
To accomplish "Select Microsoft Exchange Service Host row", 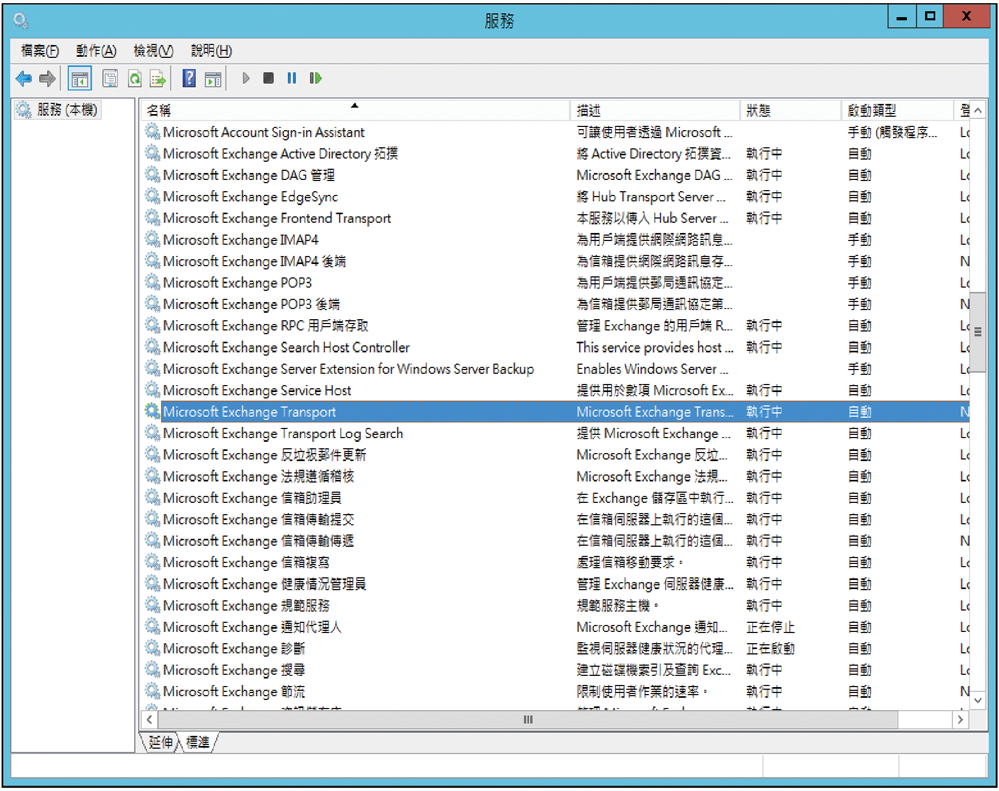I will pyautogui.click(x=554, y=390).
